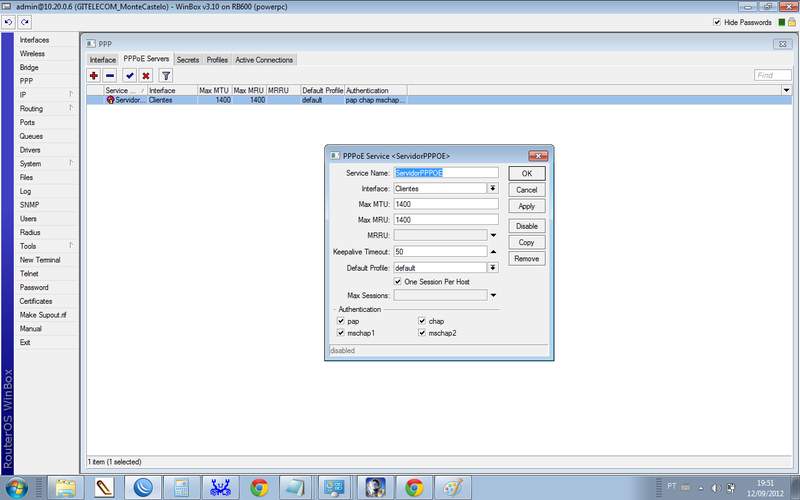Click the Undo arrow in WinBox toolbar
The image size is (800, 500).
click(x=9, y=22)
